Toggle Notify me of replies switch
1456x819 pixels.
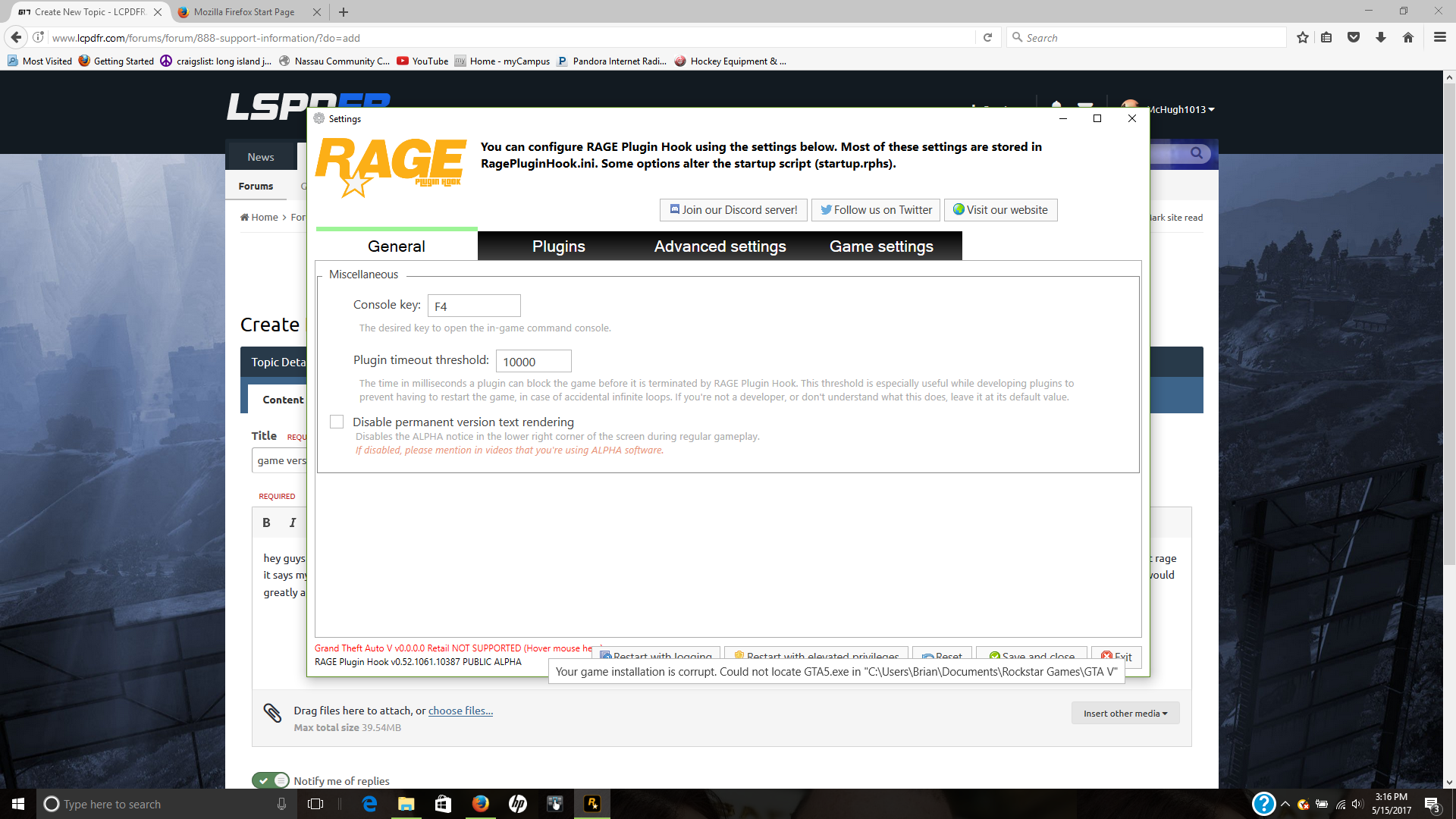pyautogui.click(x=271, y=780)
